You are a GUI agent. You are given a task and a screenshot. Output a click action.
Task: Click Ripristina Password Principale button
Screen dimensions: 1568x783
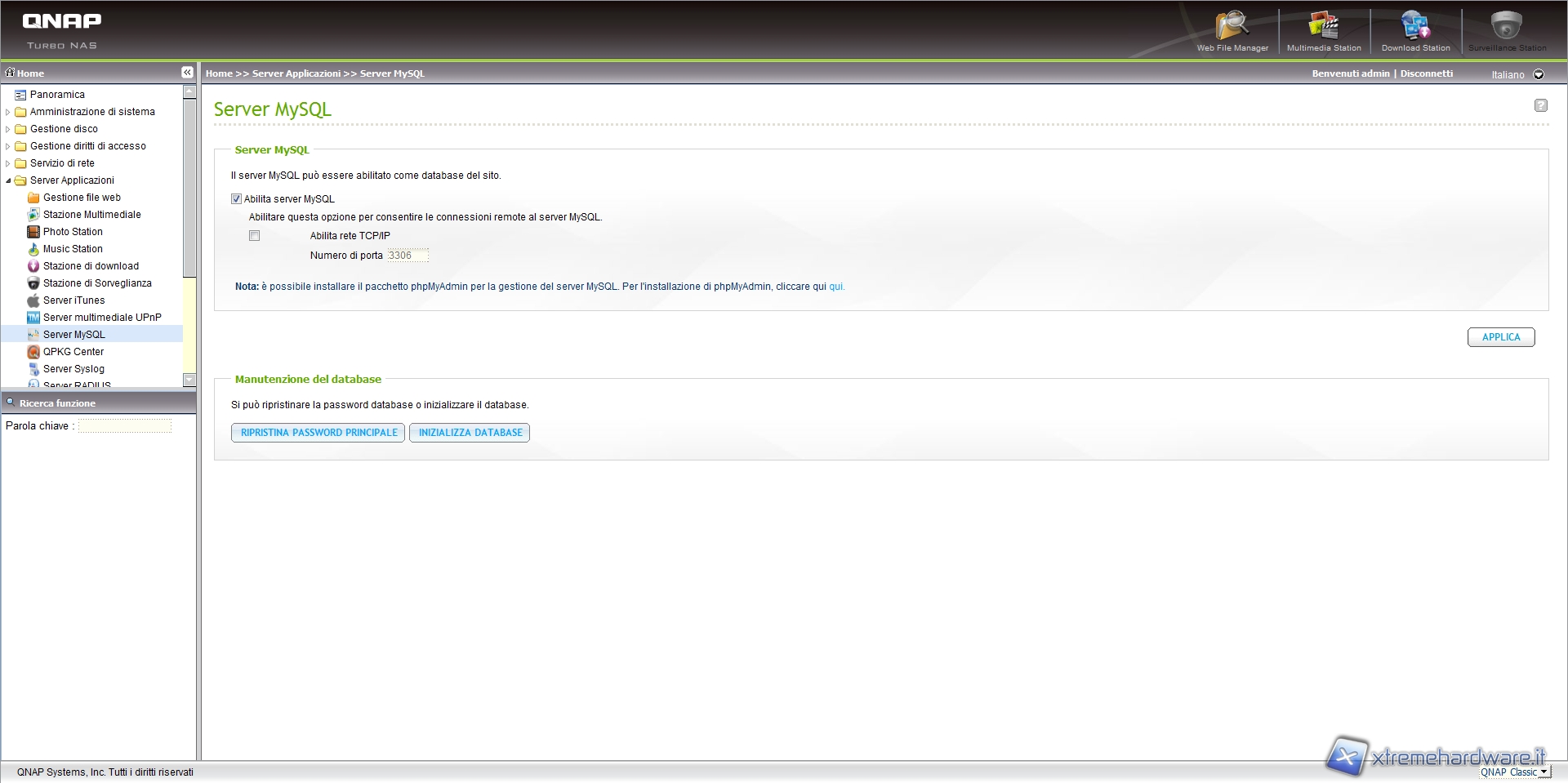(x=318, y=433)
